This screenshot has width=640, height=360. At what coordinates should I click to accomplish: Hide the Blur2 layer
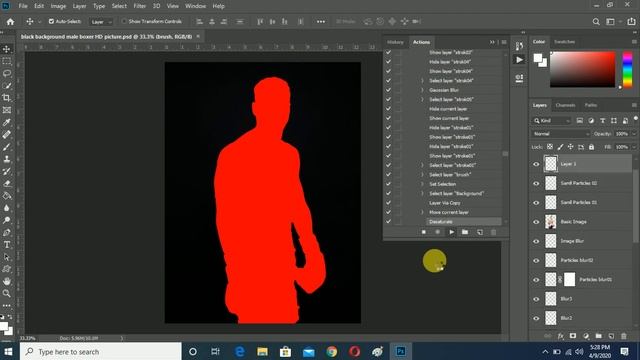[x=536, y=318]
